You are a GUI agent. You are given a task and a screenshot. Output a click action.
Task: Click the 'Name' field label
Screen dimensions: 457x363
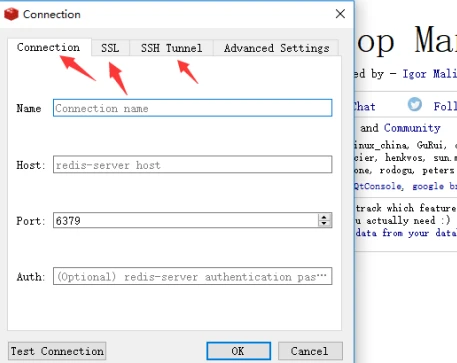[29, 109]
